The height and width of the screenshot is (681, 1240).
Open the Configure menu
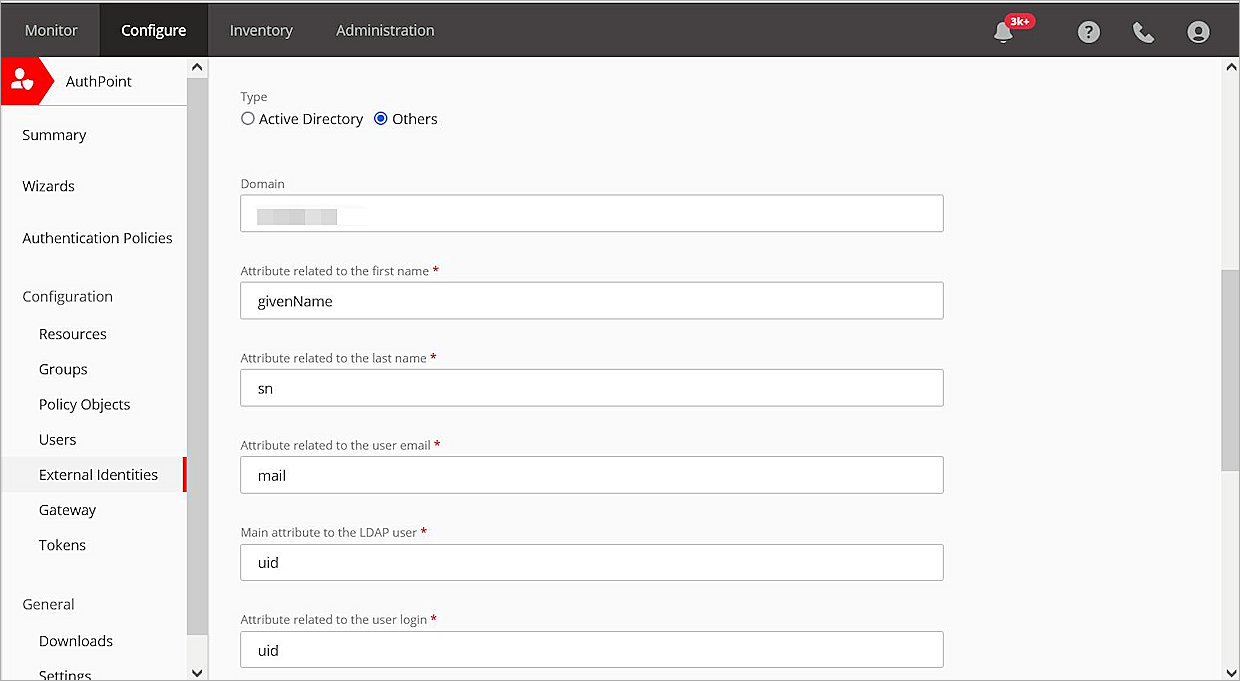(153, 30)
